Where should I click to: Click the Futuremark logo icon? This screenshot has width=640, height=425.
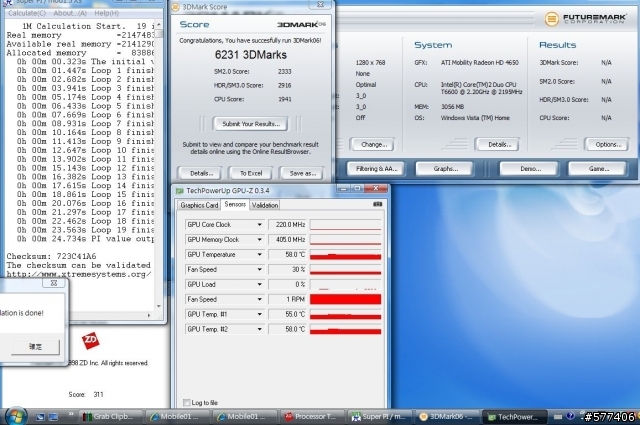[x=551, y=19]
